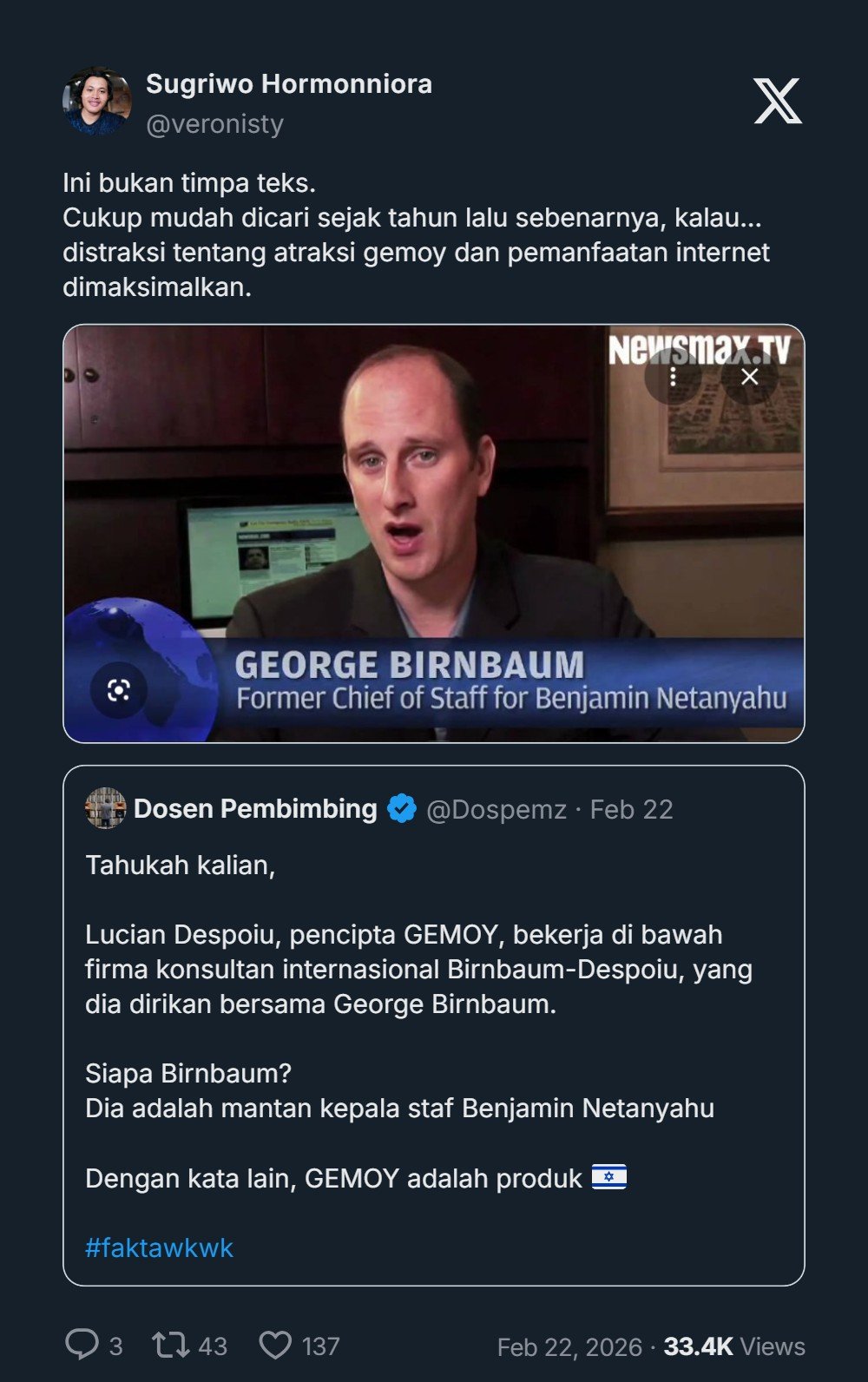Screen dimensions: 868x1382
Task: Open Dosen Pembimbing's small avatar
Action: coord(106,808)
